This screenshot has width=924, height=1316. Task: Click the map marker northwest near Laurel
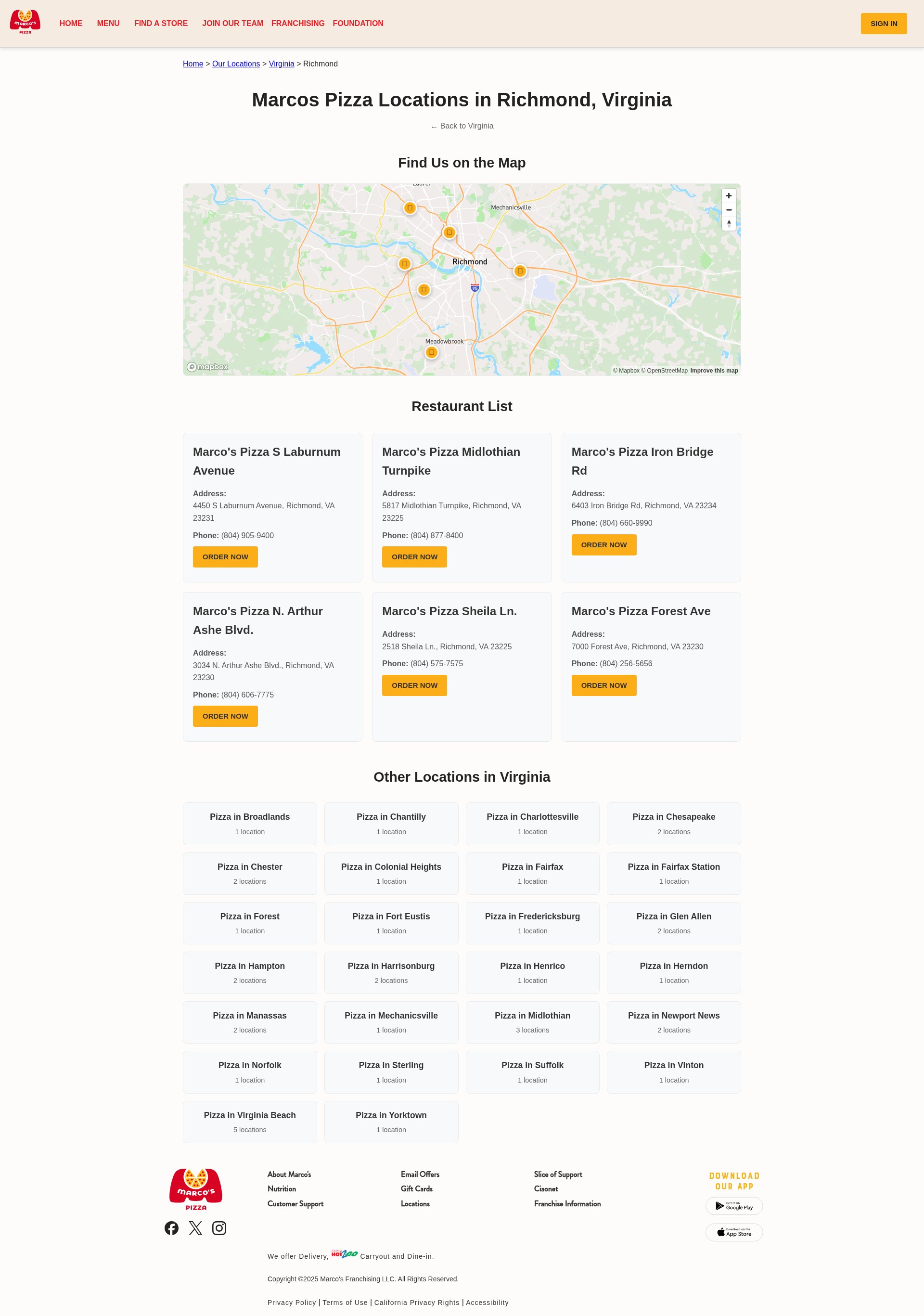point(410,208)
